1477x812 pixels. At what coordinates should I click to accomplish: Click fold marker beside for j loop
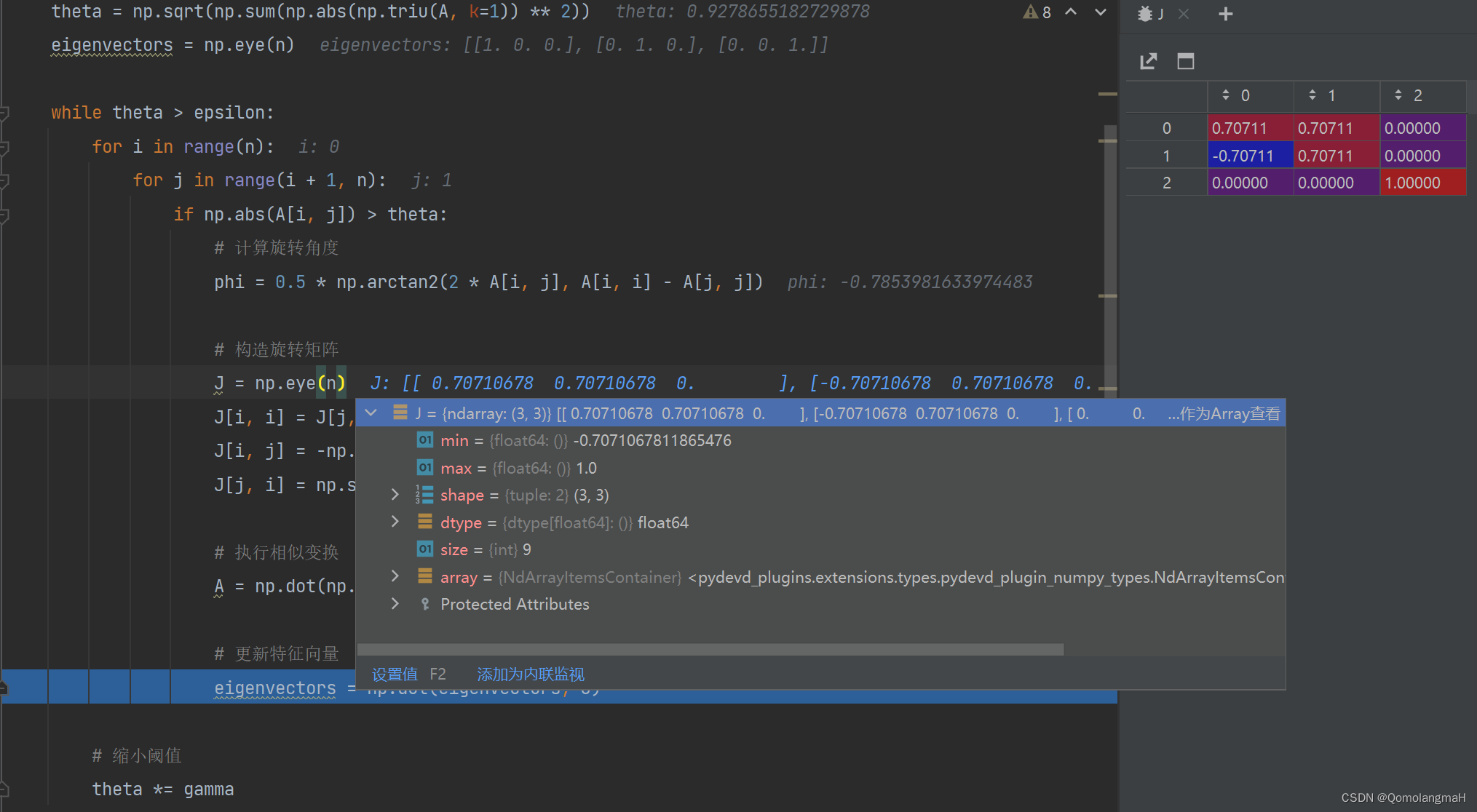tap(4, 180)
